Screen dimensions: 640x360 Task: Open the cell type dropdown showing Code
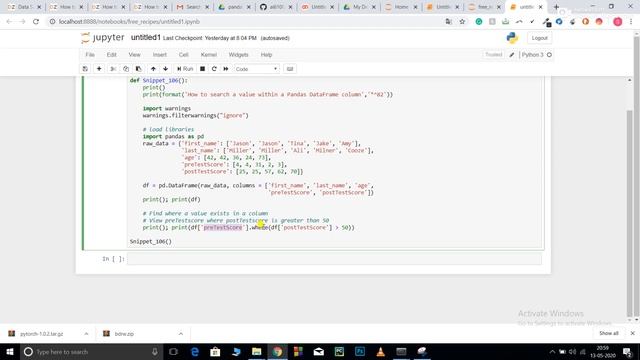click(256, 69)
